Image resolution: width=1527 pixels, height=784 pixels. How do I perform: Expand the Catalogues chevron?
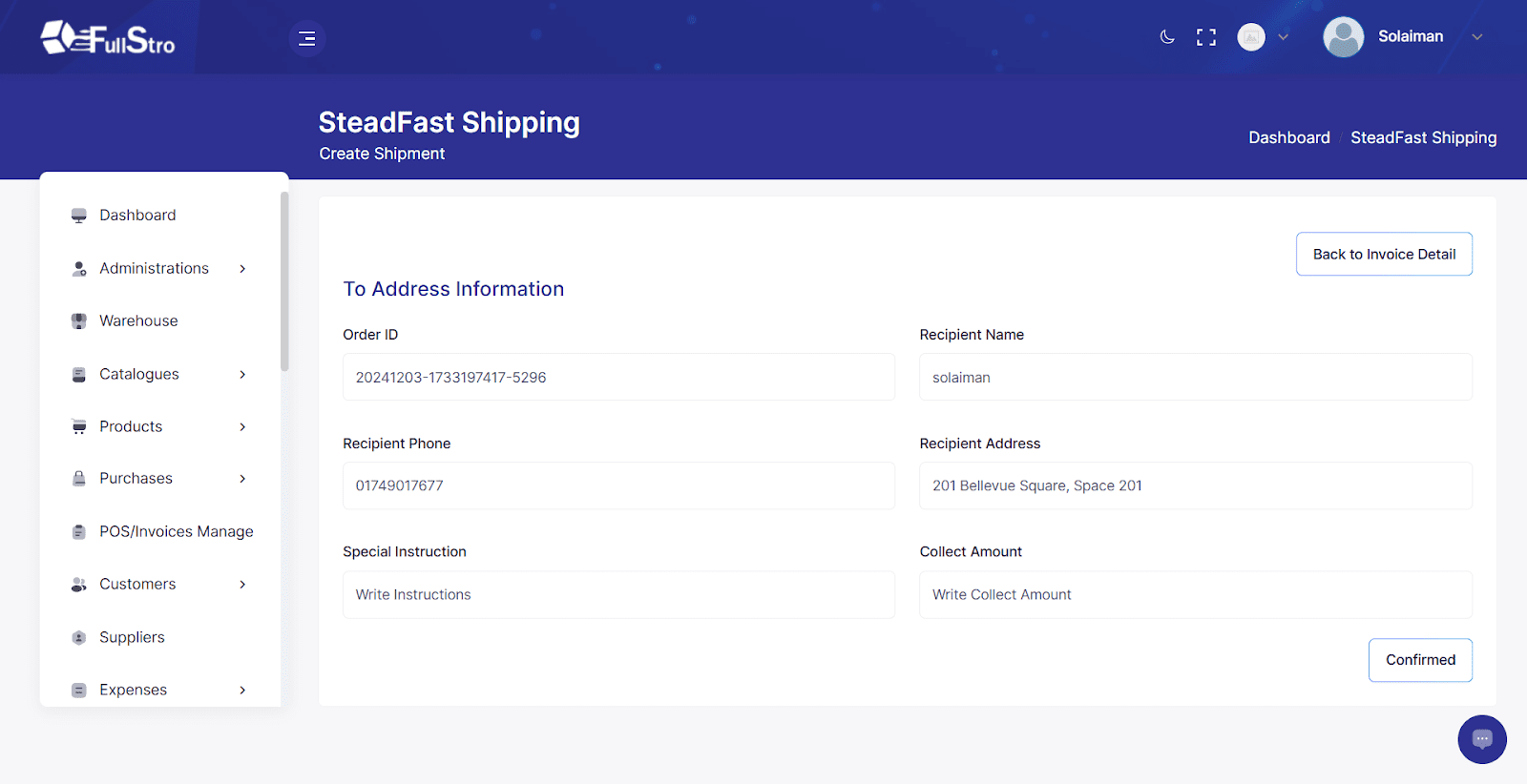pos(242,374)
